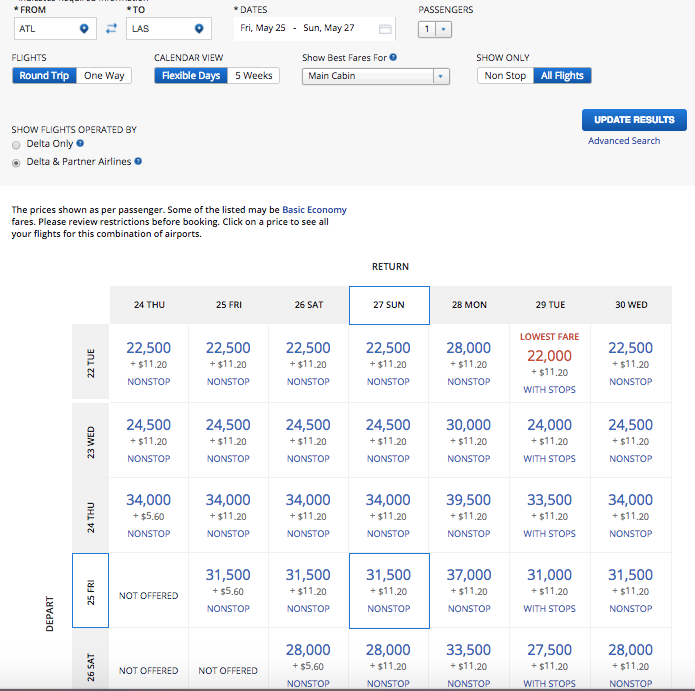Click the location pin in FROM field

pyautogui.click(x=84, y=29)
